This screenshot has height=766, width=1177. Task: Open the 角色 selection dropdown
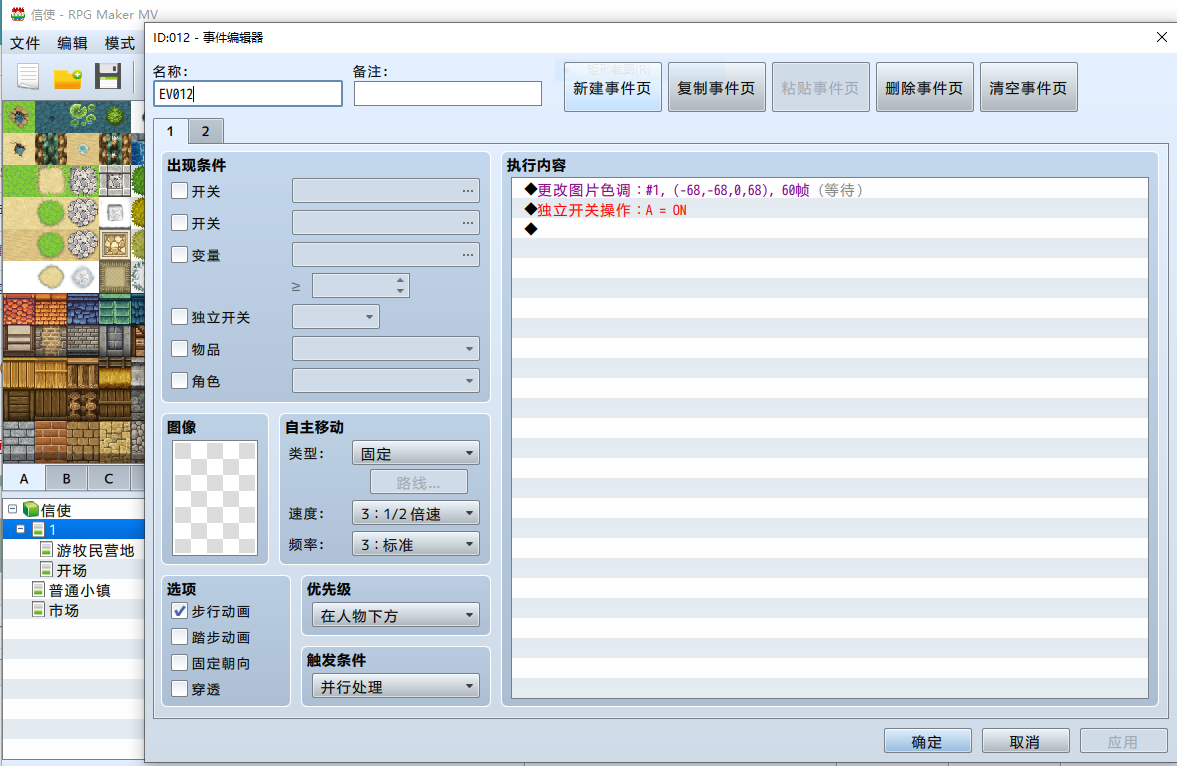[386, 381]
